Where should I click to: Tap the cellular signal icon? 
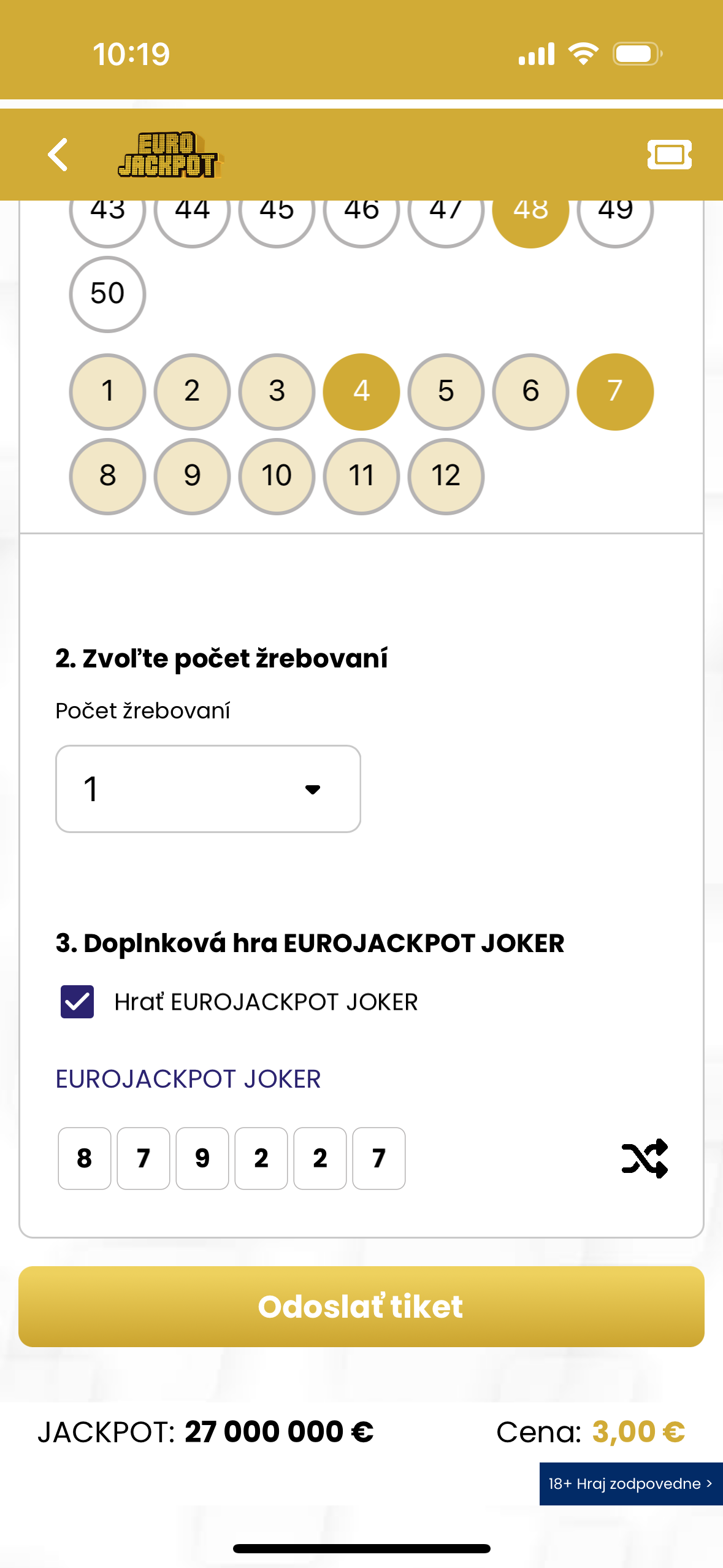tap(535, 53)
